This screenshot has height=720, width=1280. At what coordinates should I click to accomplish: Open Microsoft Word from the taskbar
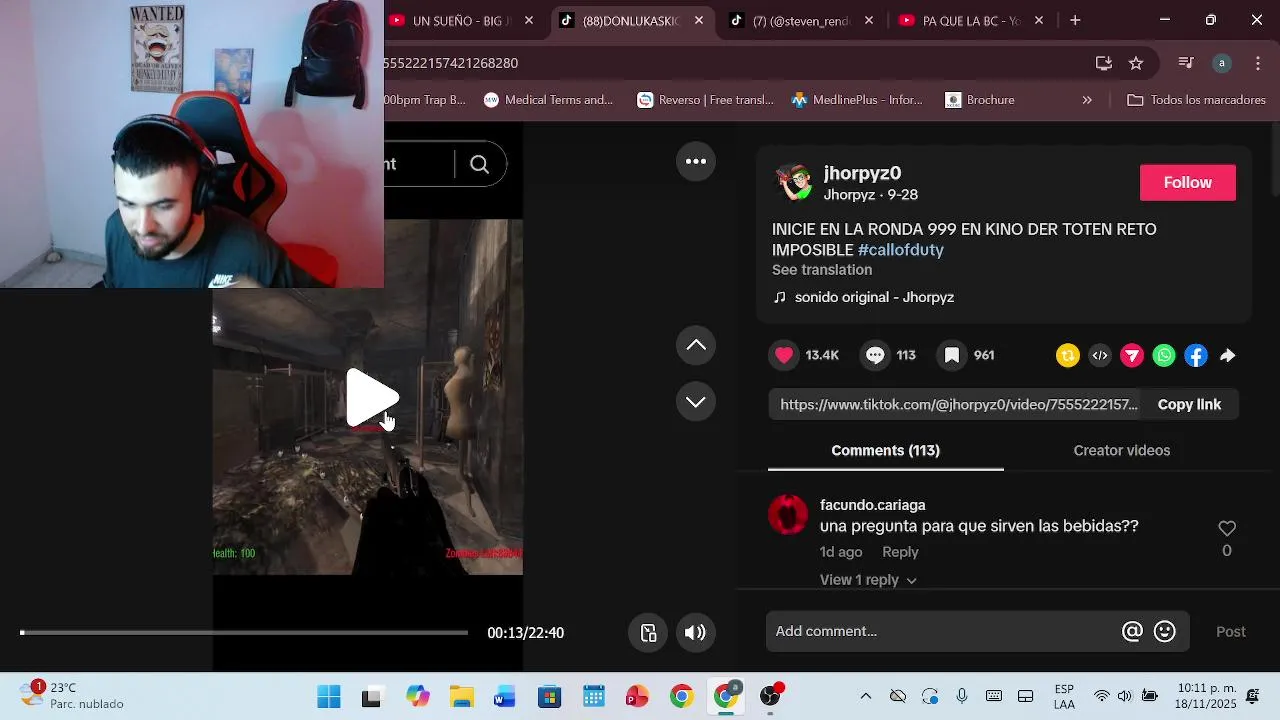505,696
